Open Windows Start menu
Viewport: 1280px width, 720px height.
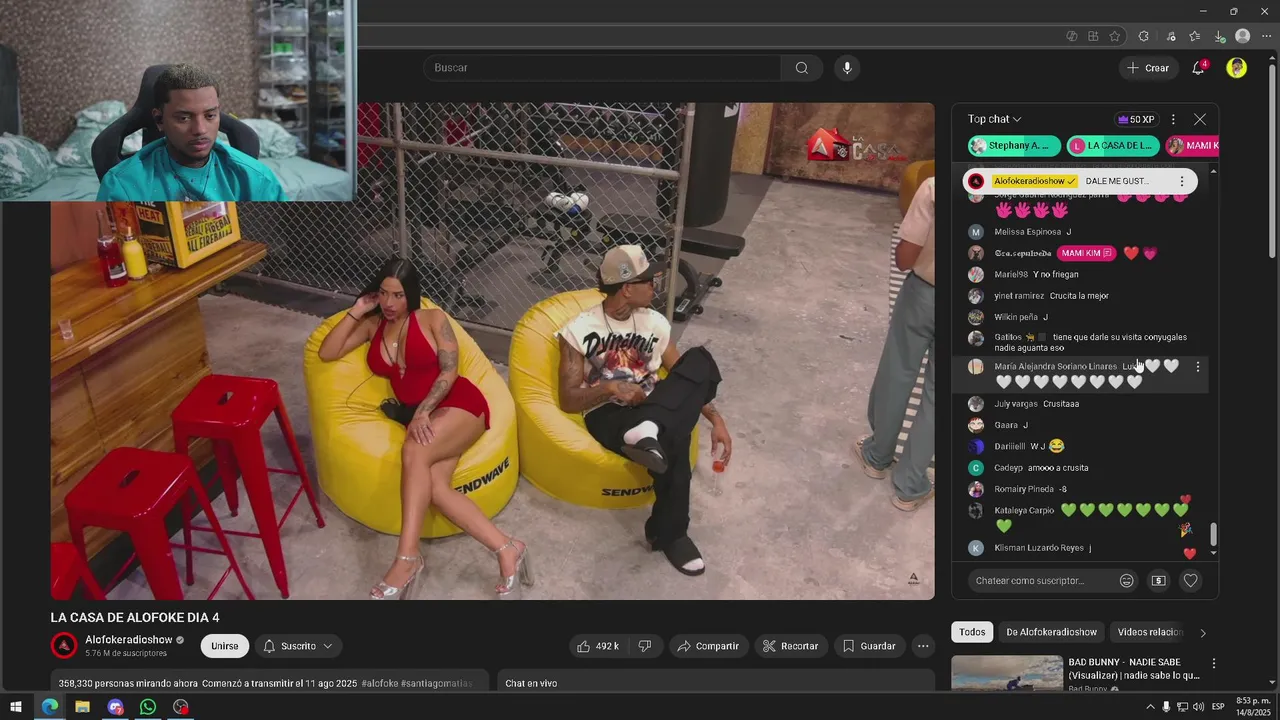click(15, 707)
